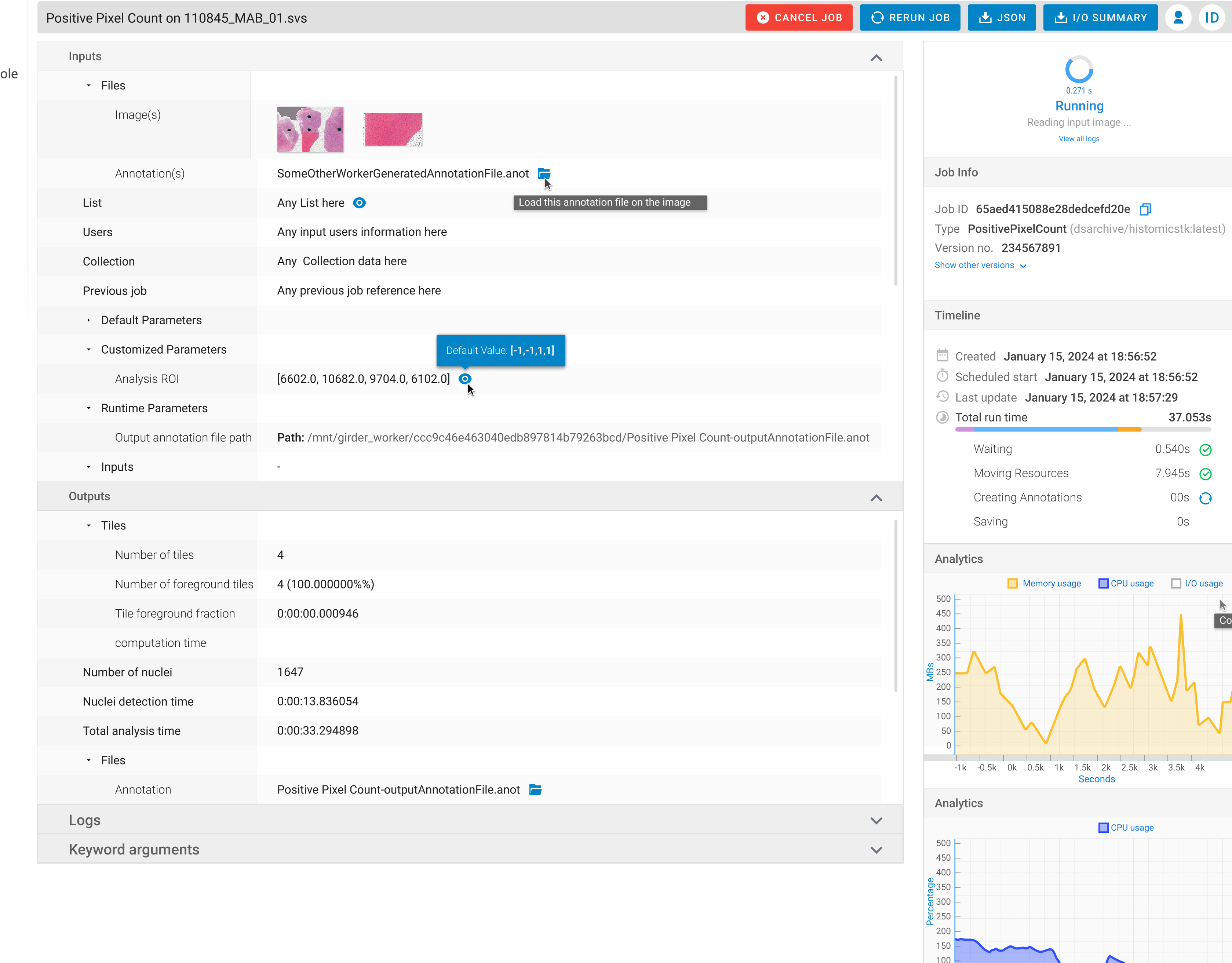Click the Timeline section header
1232x963 pixels.
(1078, 315)
